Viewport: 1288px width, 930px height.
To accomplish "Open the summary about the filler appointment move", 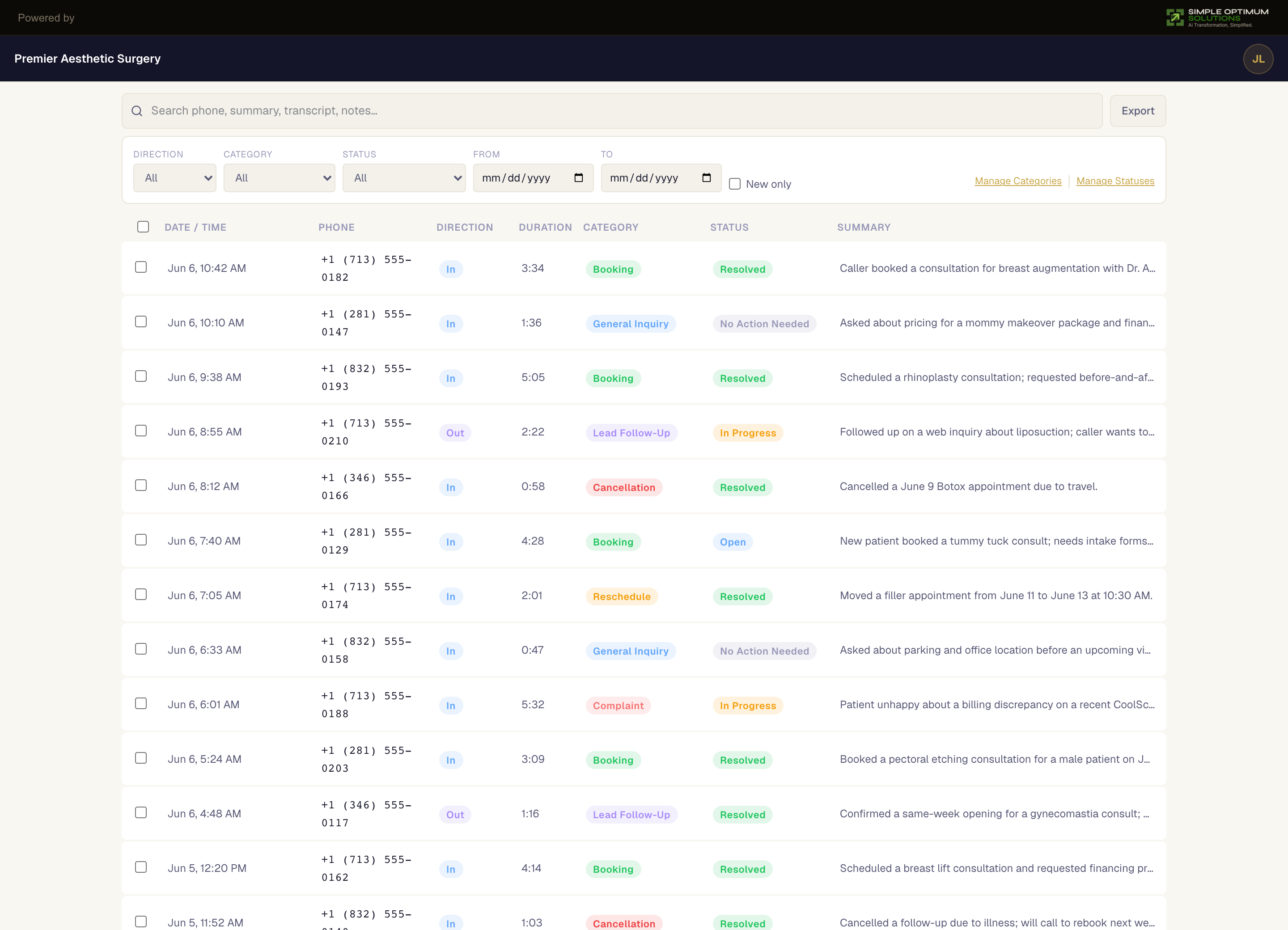I will coord(996,595).
